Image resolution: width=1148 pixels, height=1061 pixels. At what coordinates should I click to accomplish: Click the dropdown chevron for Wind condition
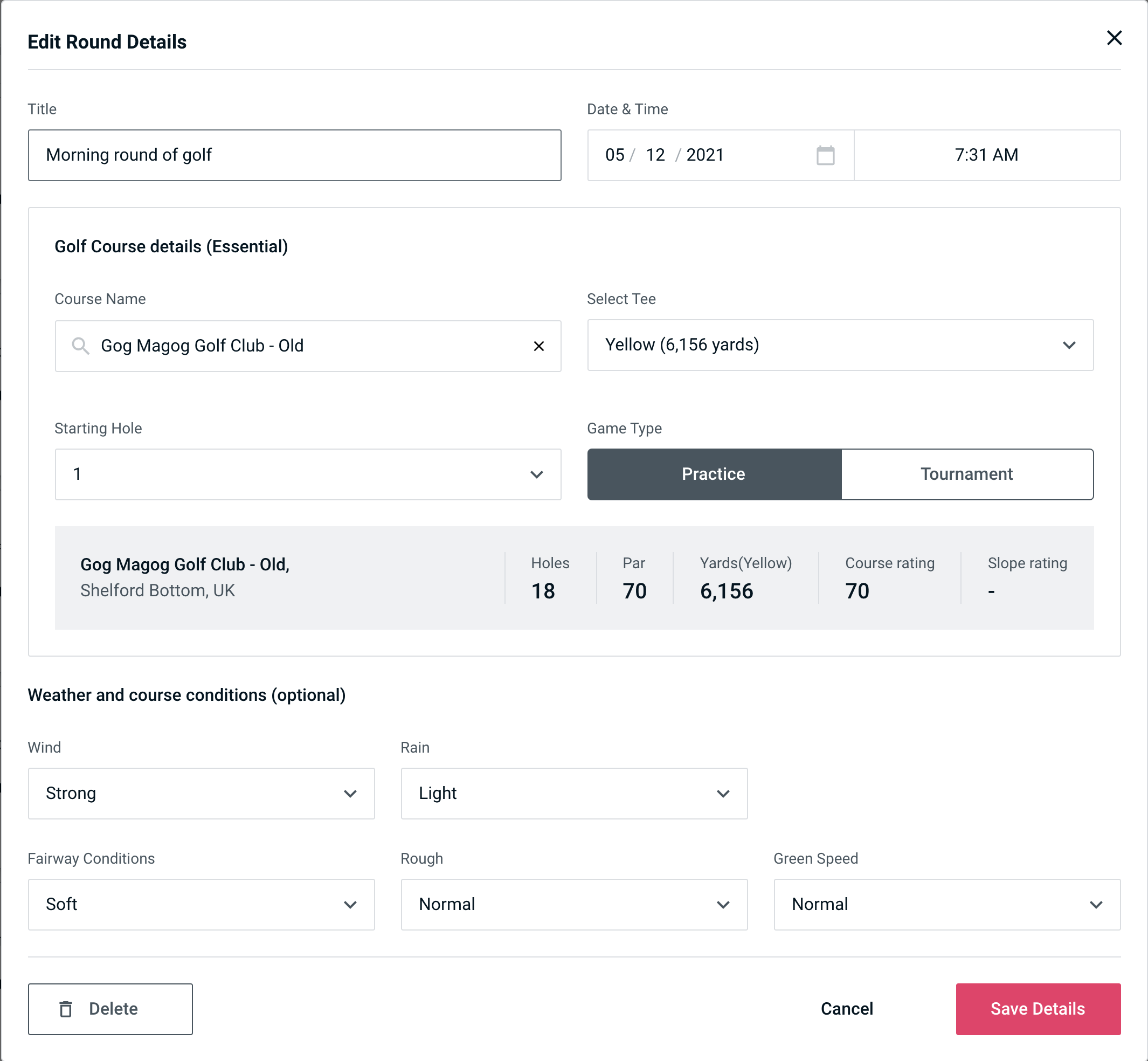coord(352,793)
